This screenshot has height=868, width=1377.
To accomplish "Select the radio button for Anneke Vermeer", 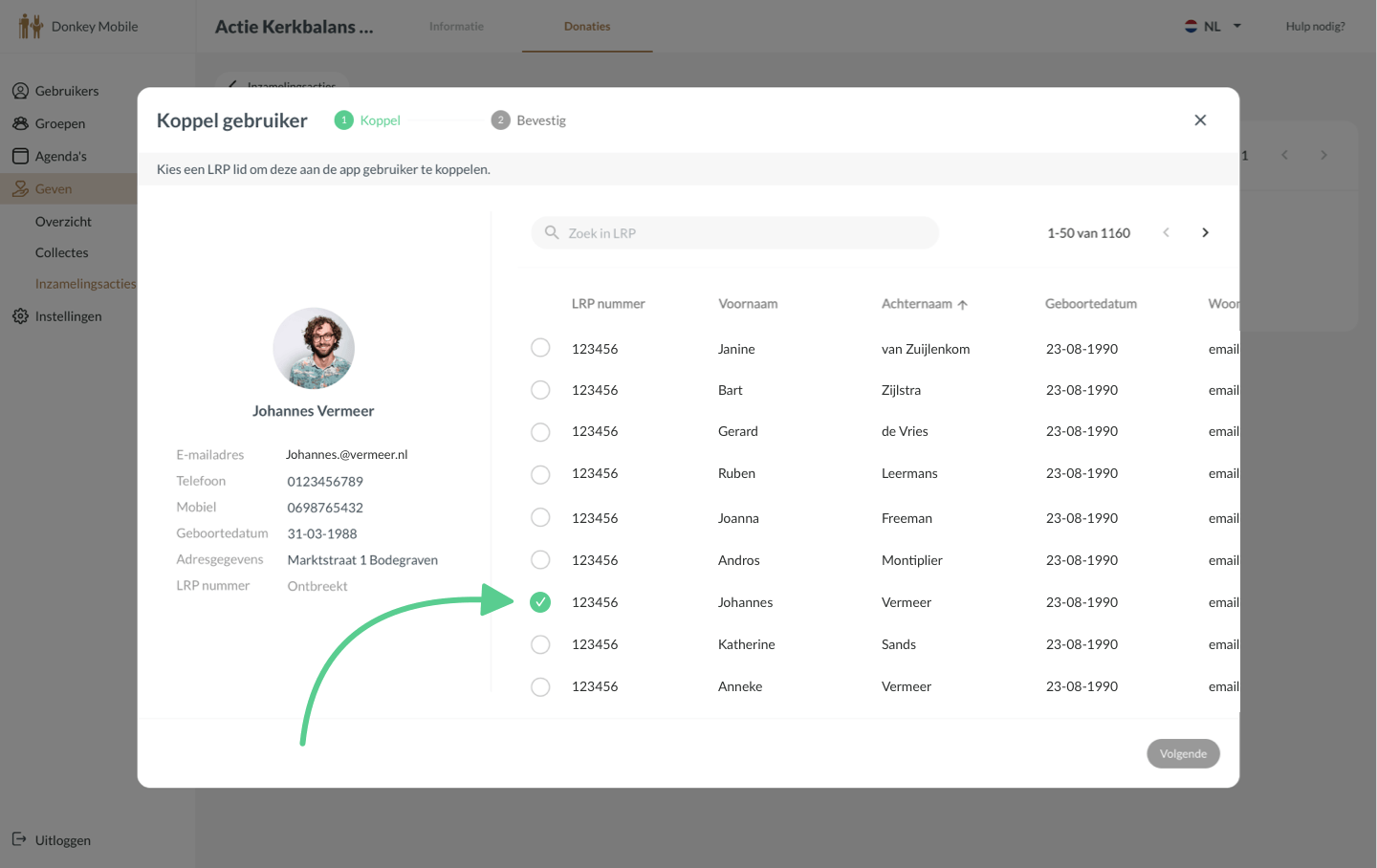I will point(540,686).
